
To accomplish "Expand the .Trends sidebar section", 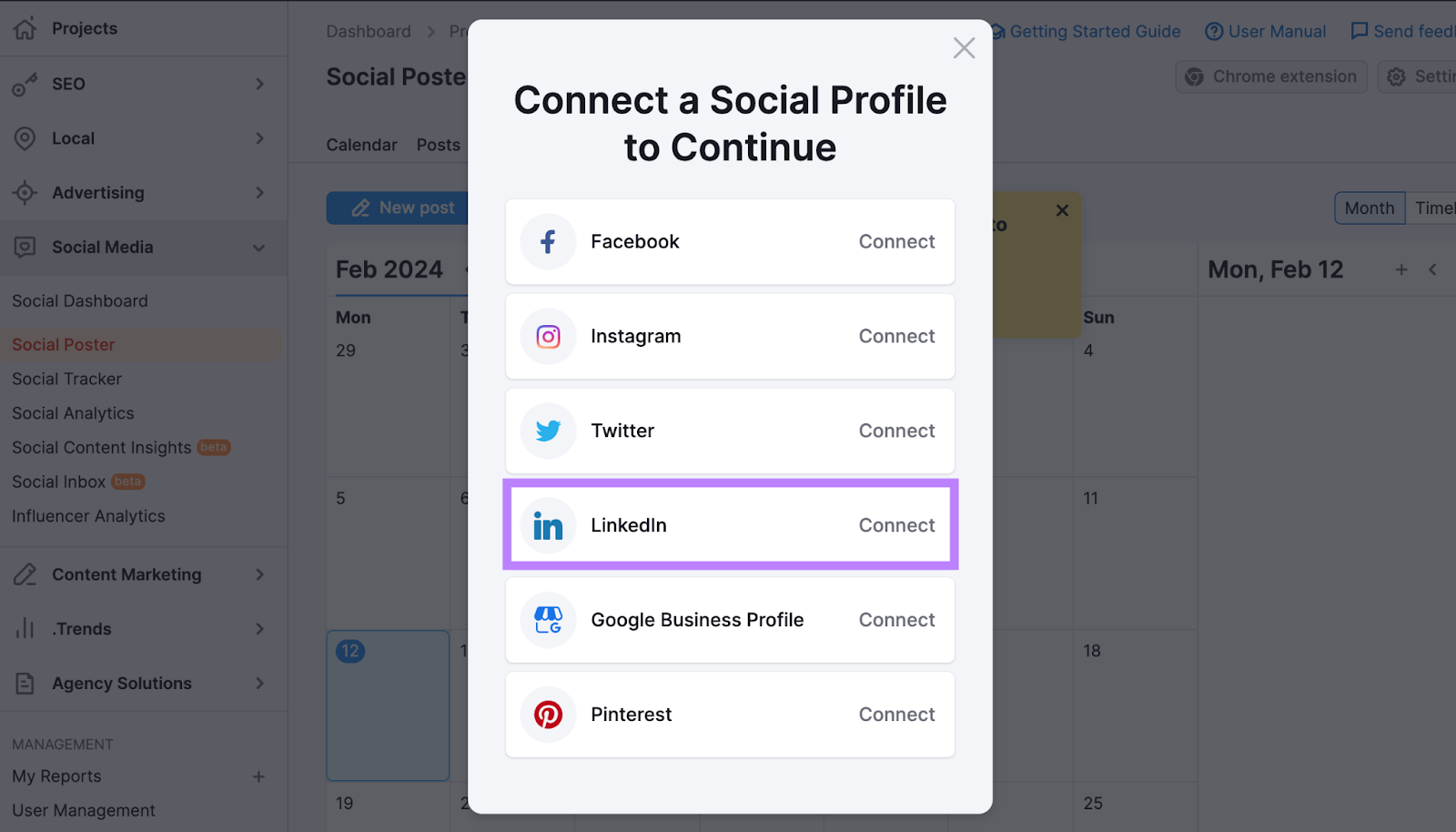I will point(260,629).
